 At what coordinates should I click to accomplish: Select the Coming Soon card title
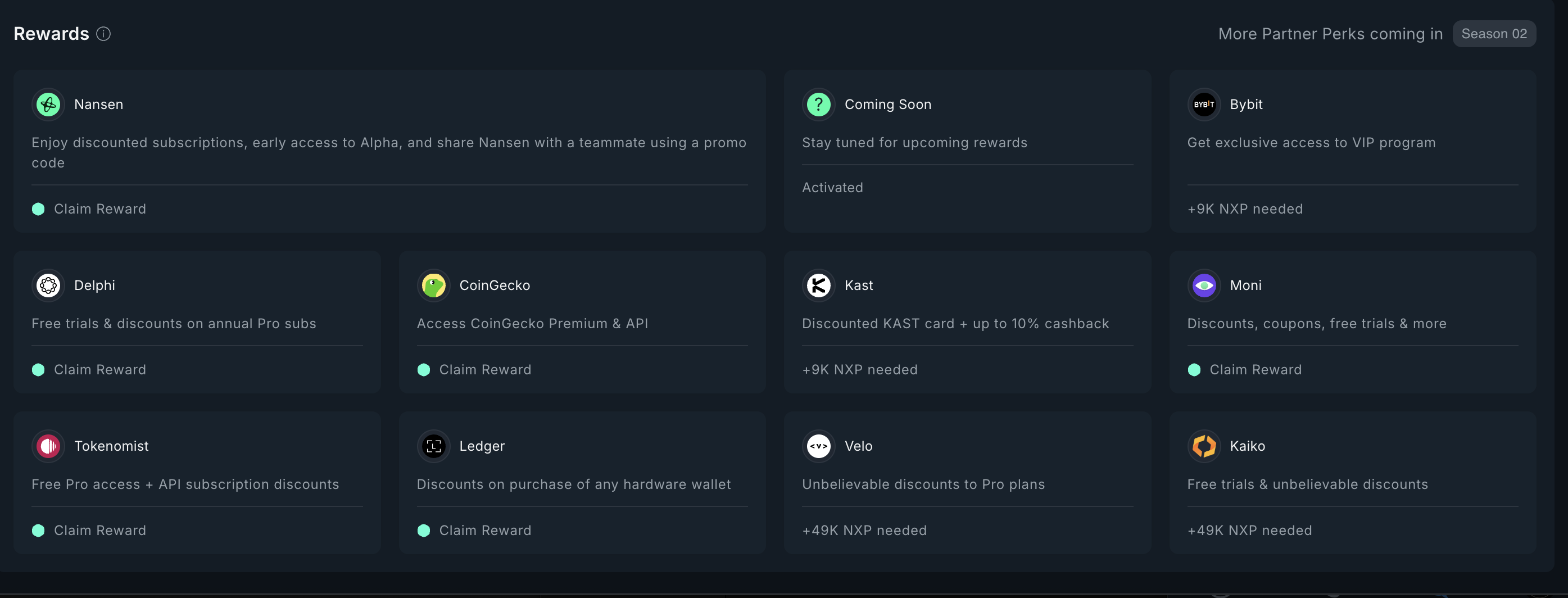click(887, 105)
